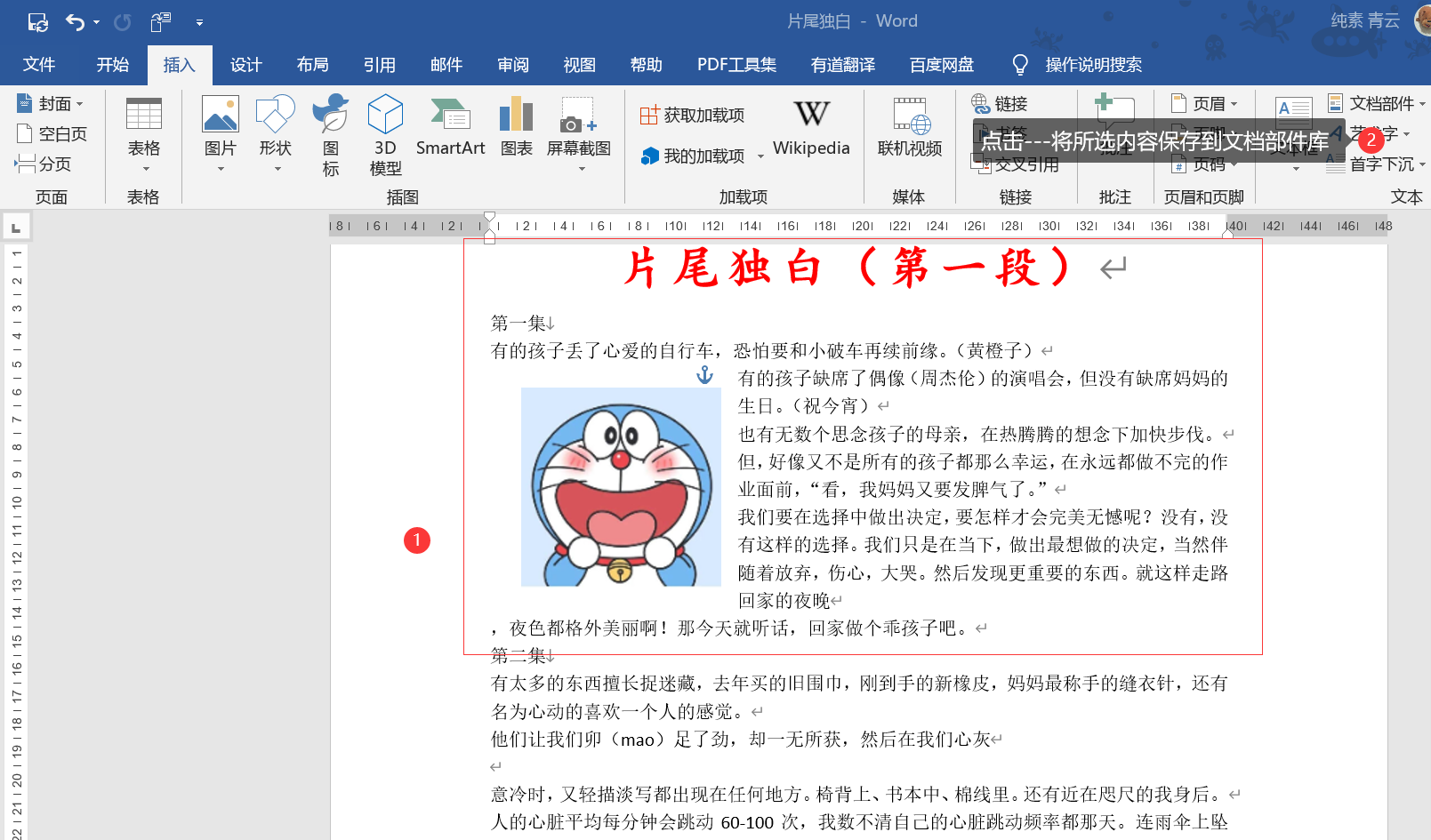1431x840 pixels.
Task: Get add-ins (获取加载项)
Action: (x=693, y=115)
